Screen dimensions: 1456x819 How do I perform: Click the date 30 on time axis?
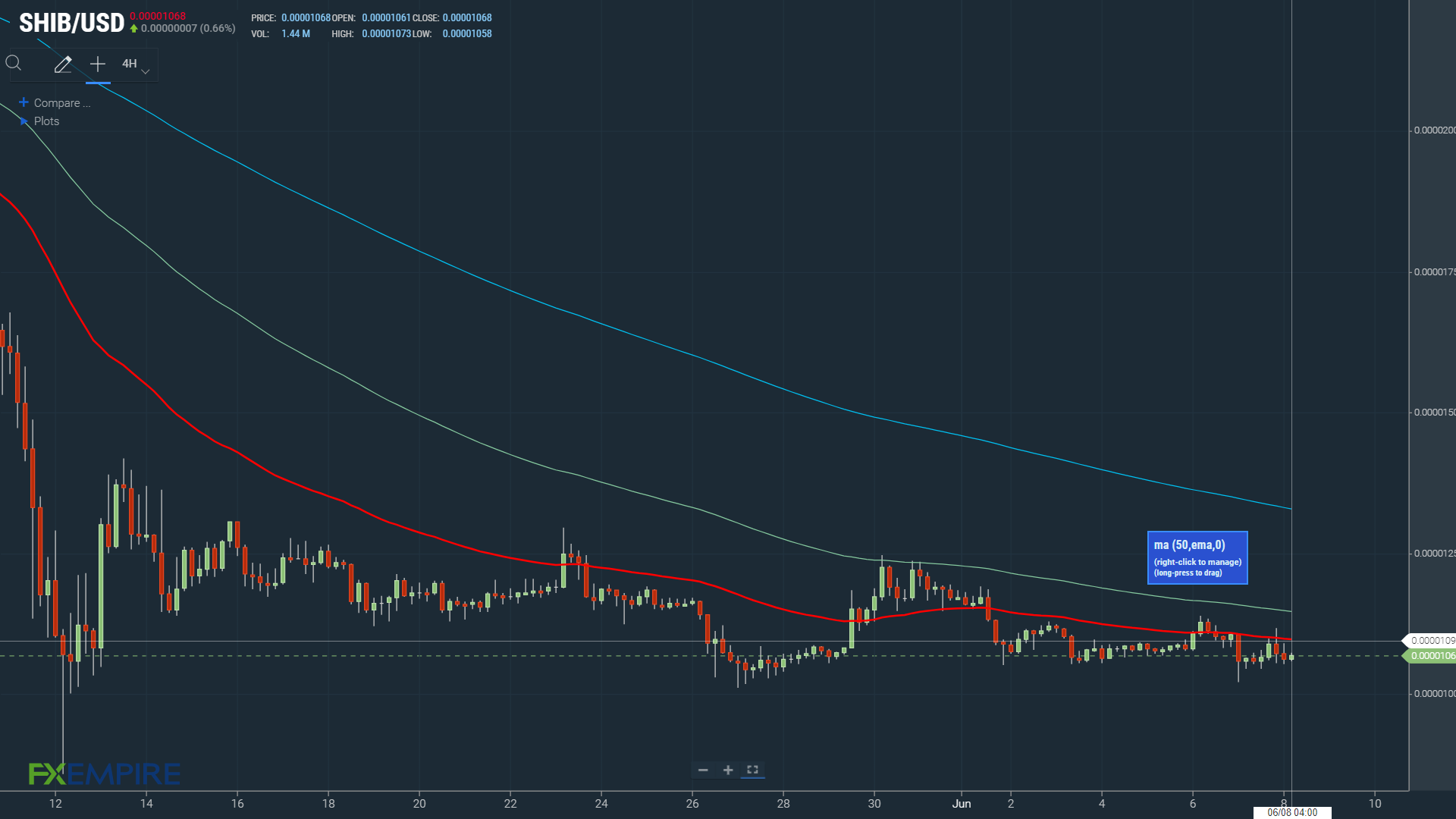pyautogui.click(x=874, y=804)
